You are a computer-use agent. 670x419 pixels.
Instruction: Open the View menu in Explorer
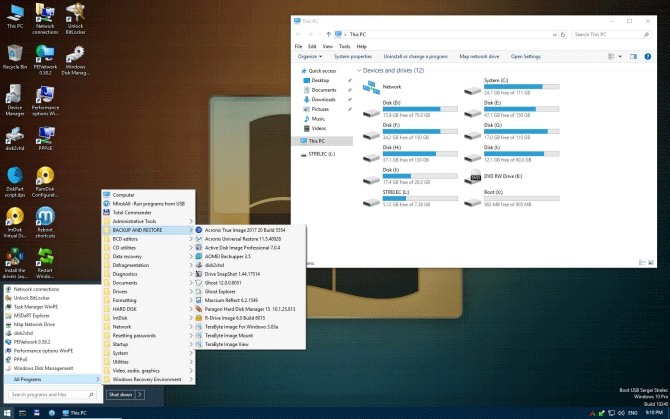coord(327,46)
